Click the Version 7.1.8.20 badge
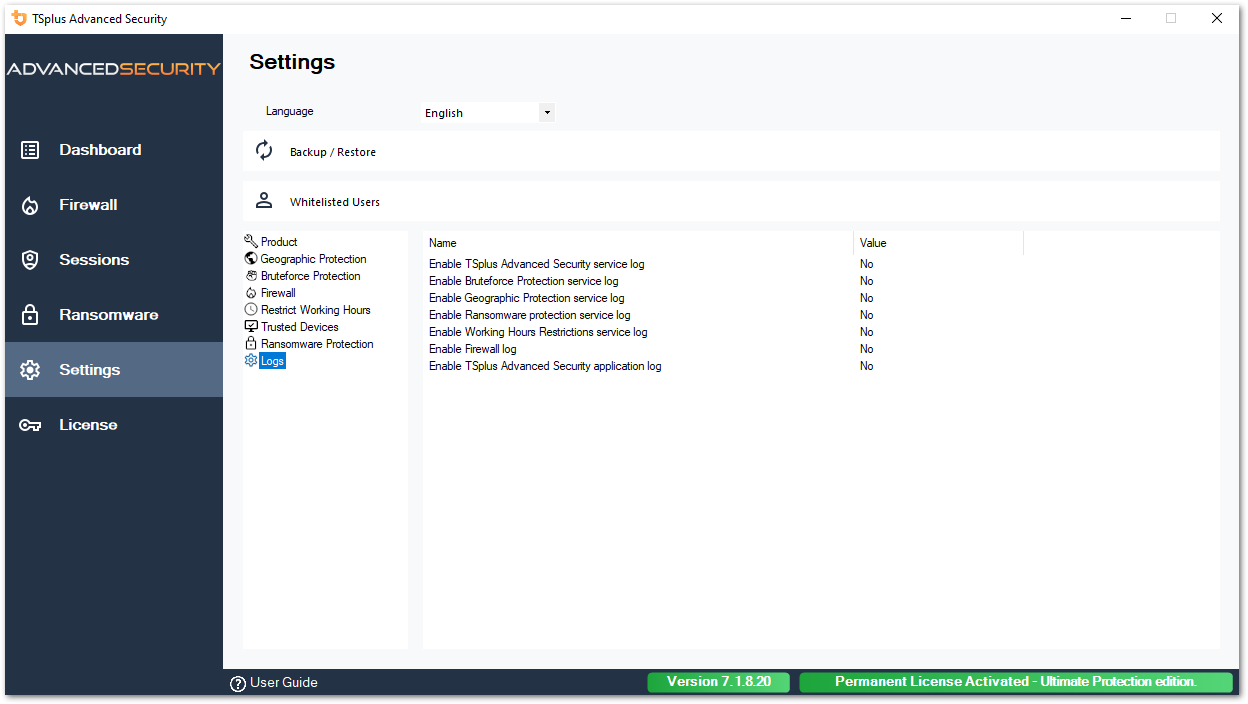 pos(718,681)
